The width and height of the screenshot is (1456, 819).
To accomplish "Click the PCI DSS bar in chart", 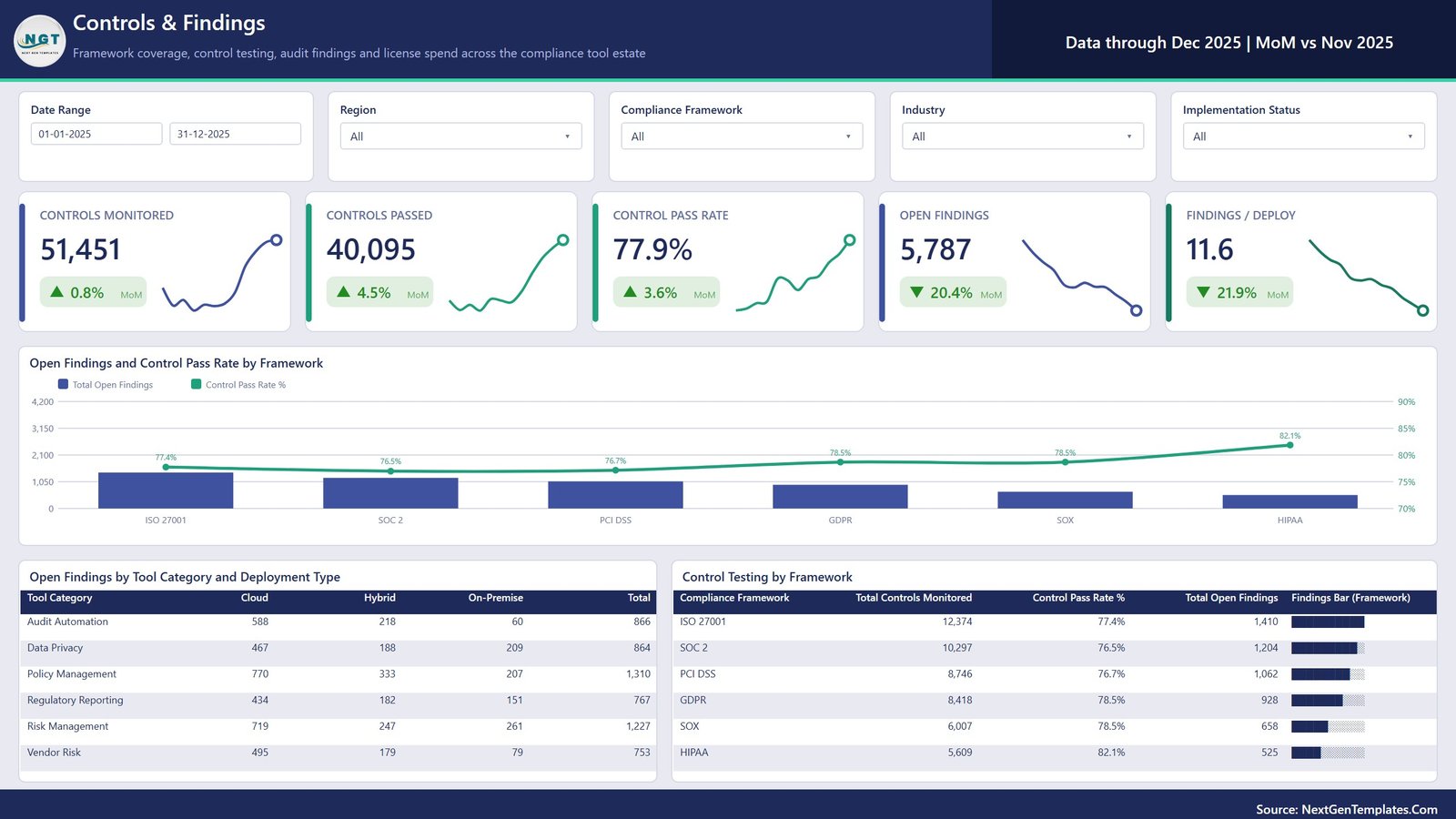I will pos(615,495).
